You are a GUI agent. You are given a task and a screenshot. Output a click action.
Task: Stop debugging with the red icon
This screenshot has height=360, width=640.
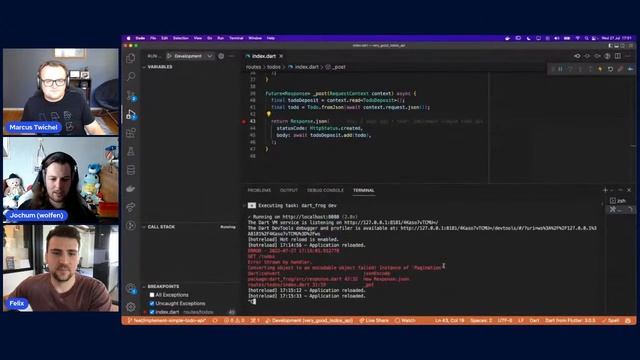(620, 69)
